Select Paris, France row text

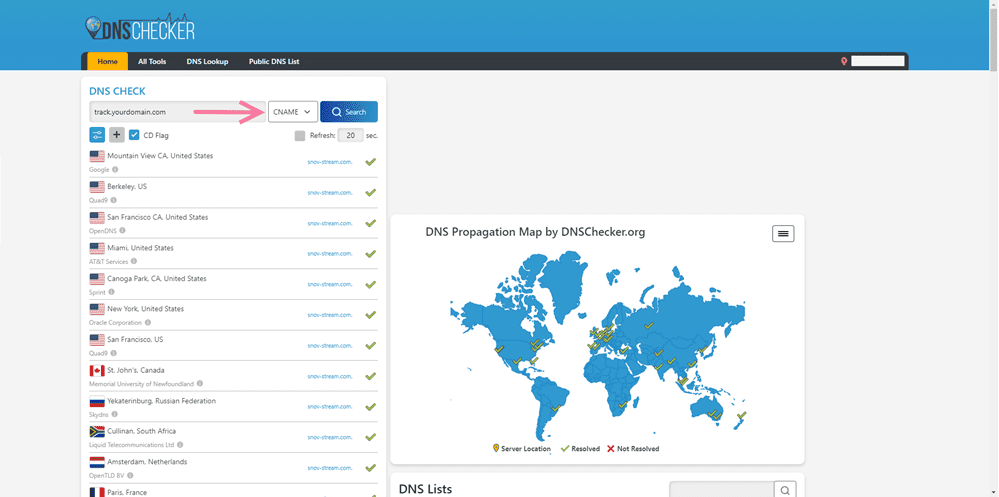(127, 492)
